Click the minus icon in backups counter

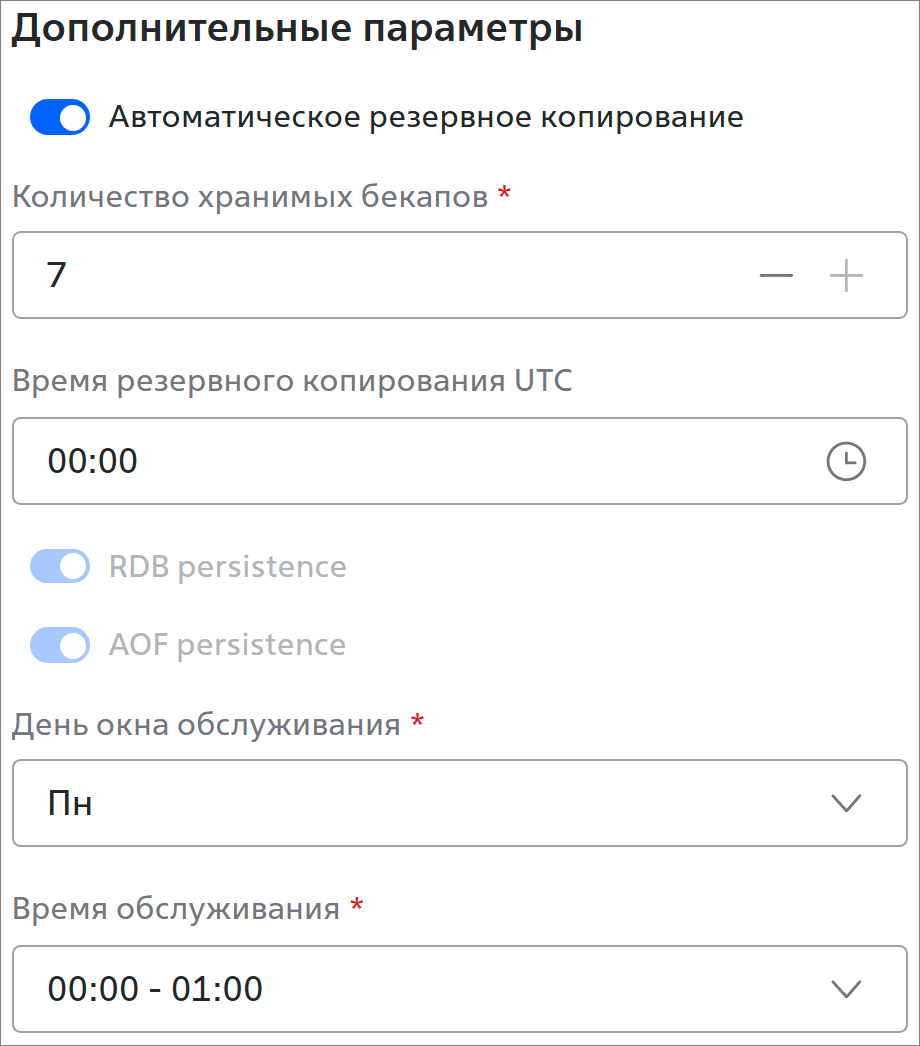tap(776, 275)
